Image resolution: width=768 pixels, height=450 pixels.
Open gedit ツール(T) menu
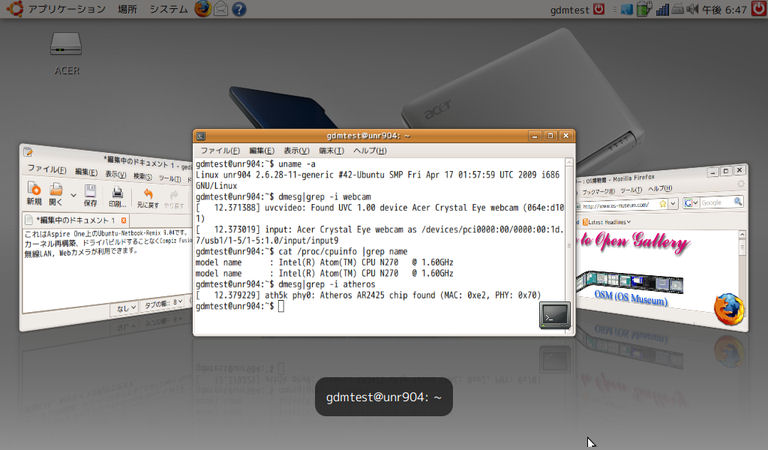point(169,178)
